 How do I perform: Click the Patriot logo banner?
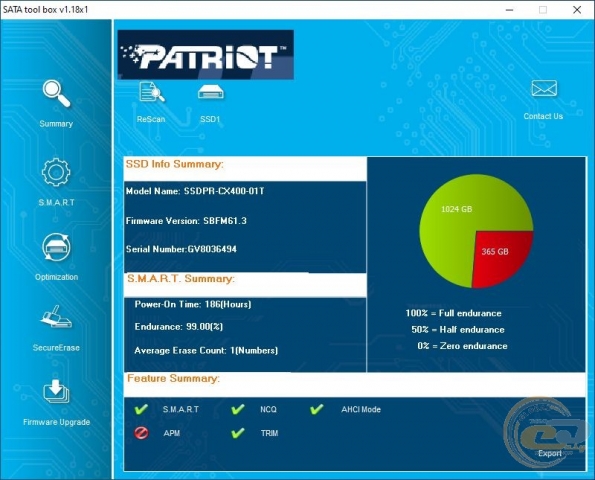coord(206,55)
